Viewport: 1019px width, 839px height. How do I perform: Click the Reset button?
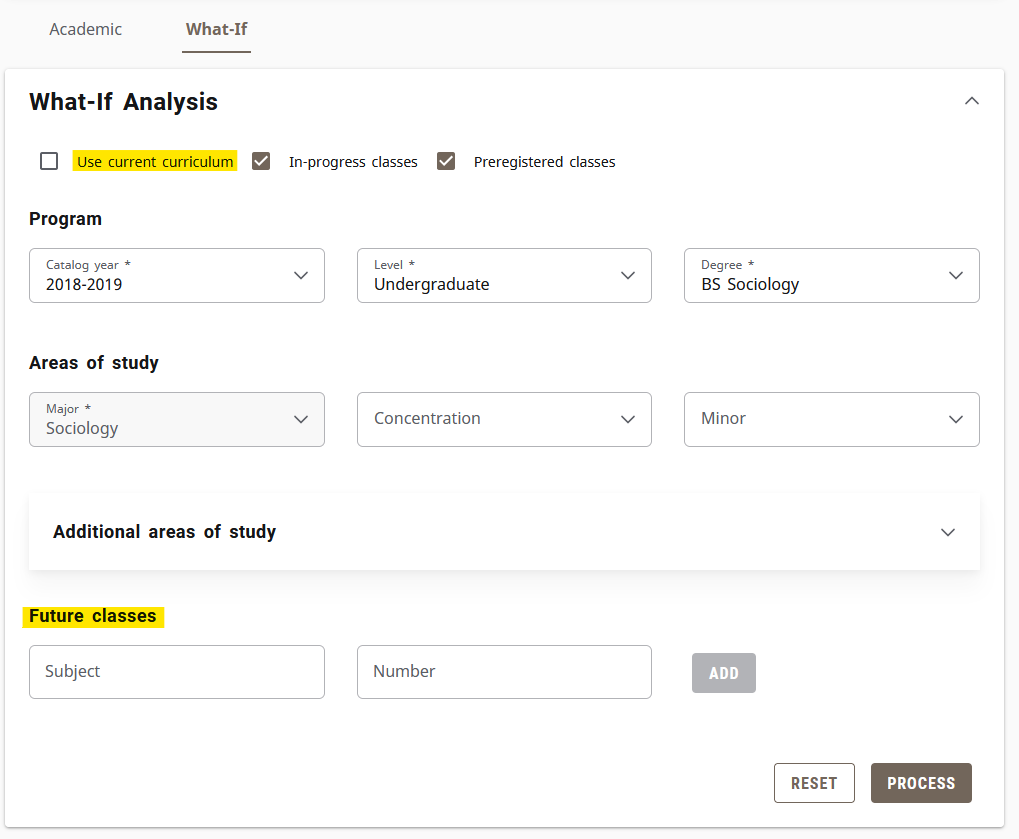coord(814,783)
